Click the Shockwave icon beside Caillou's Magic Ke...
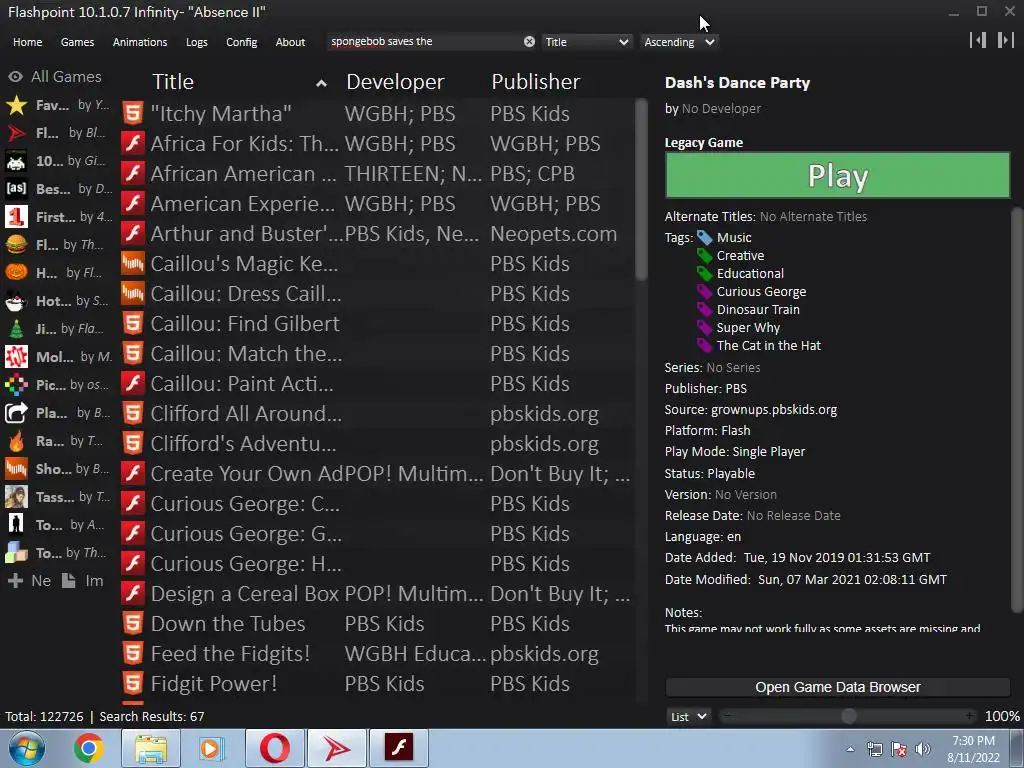 pos(133,264)
